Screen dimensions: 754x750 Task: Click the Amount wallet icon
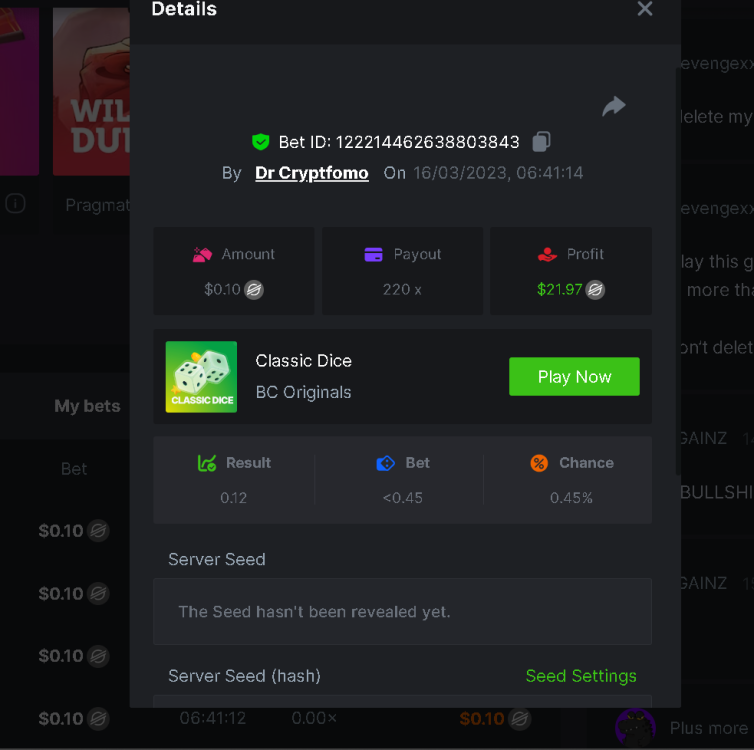point(202,255)
